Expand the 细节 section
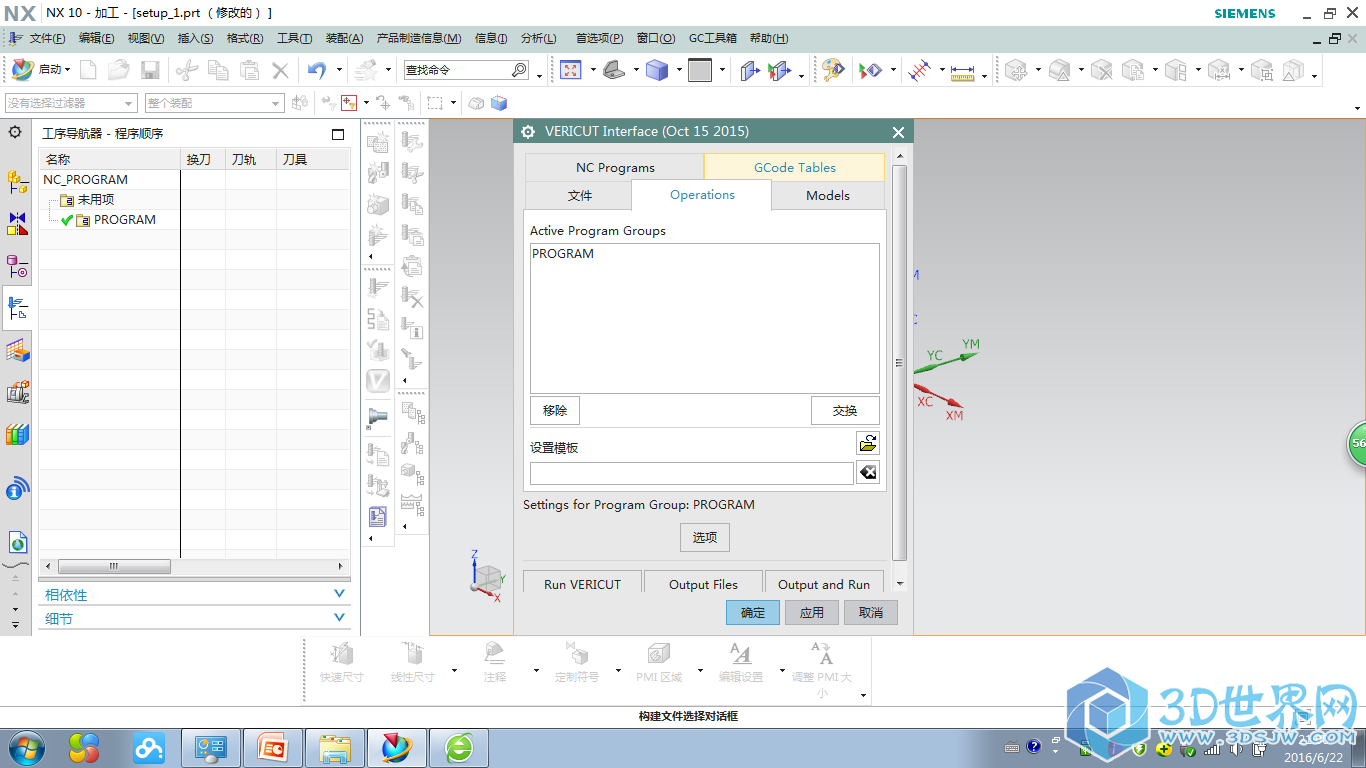This screenshot has height=768, width=1366. click(194, 618)
